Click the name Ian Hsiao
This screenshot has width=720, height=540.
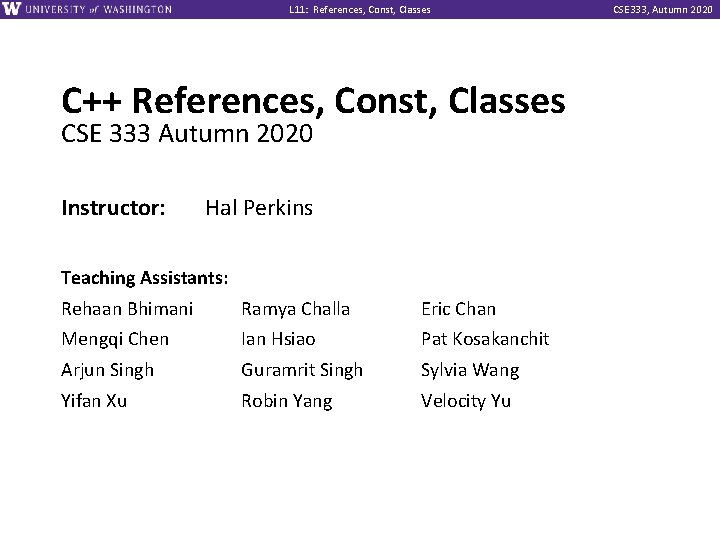coord(278,339)
